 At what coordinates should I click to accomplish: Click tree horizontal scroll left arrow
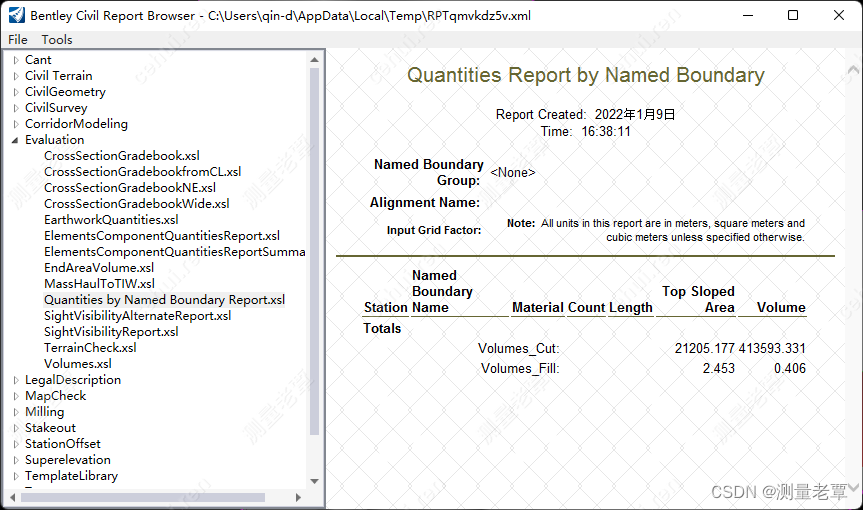tap(13, 497)
